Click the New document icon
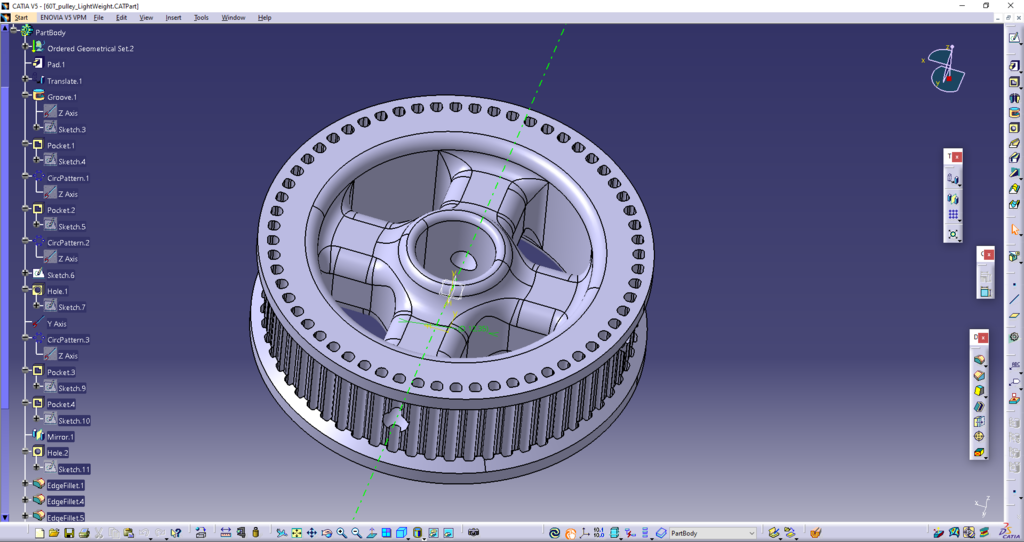 [x=40, y=533]
